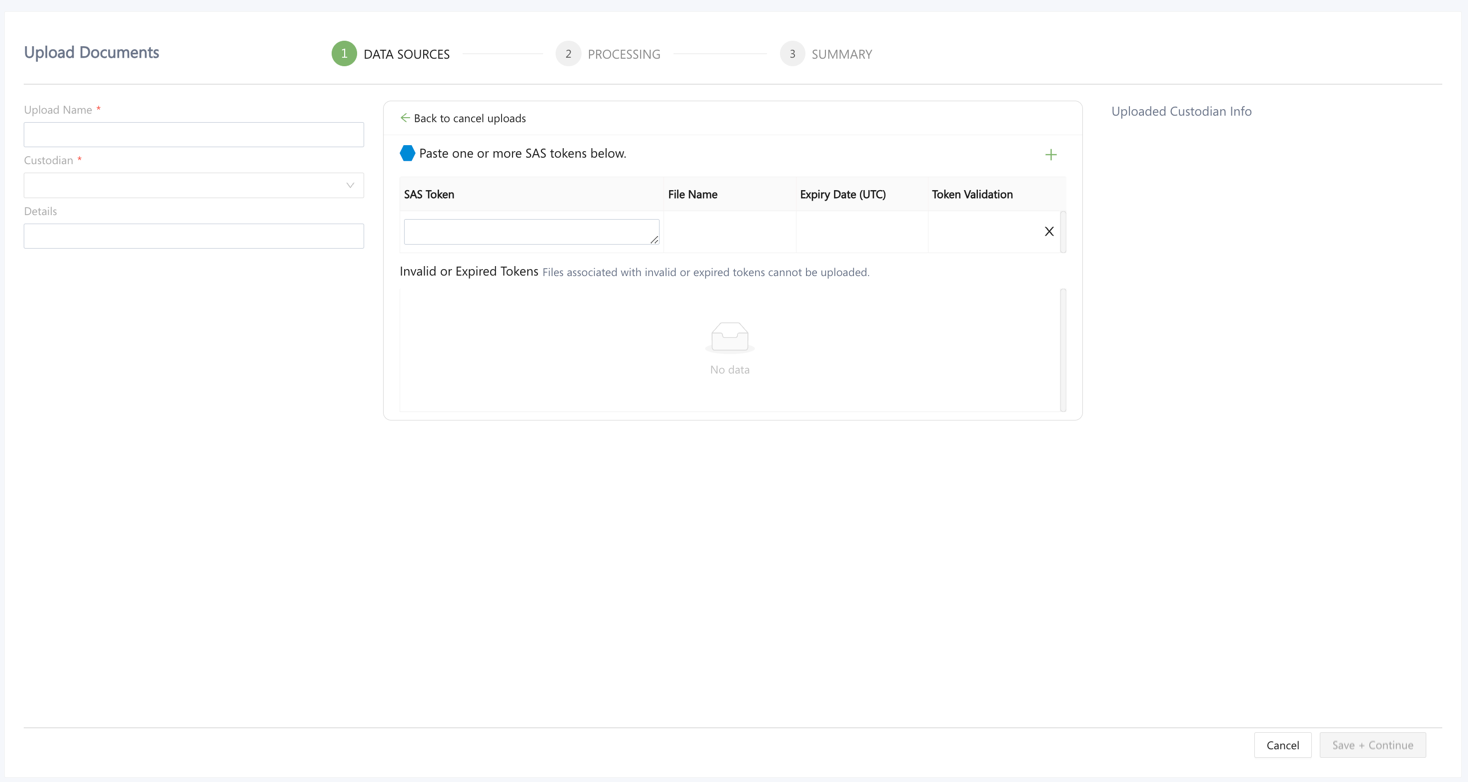This screenshot has height=782, width=1468.
Task: Click the No data inbox icon
Action: pos(729,338)
